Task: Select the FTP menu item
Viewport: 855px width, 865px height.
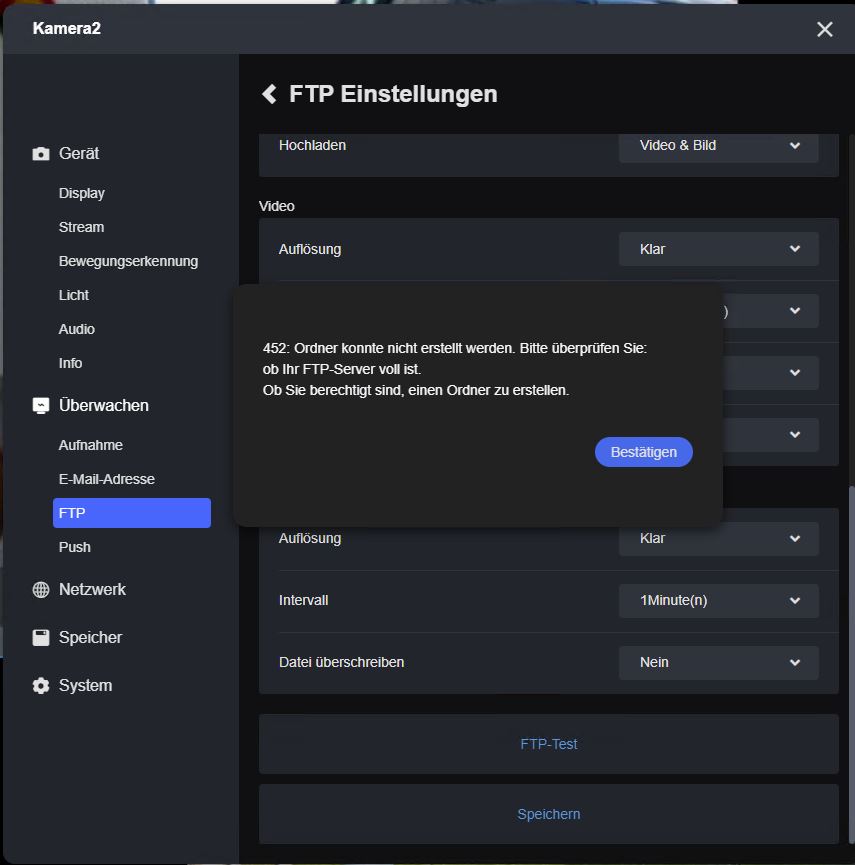Action: point(131,513)
